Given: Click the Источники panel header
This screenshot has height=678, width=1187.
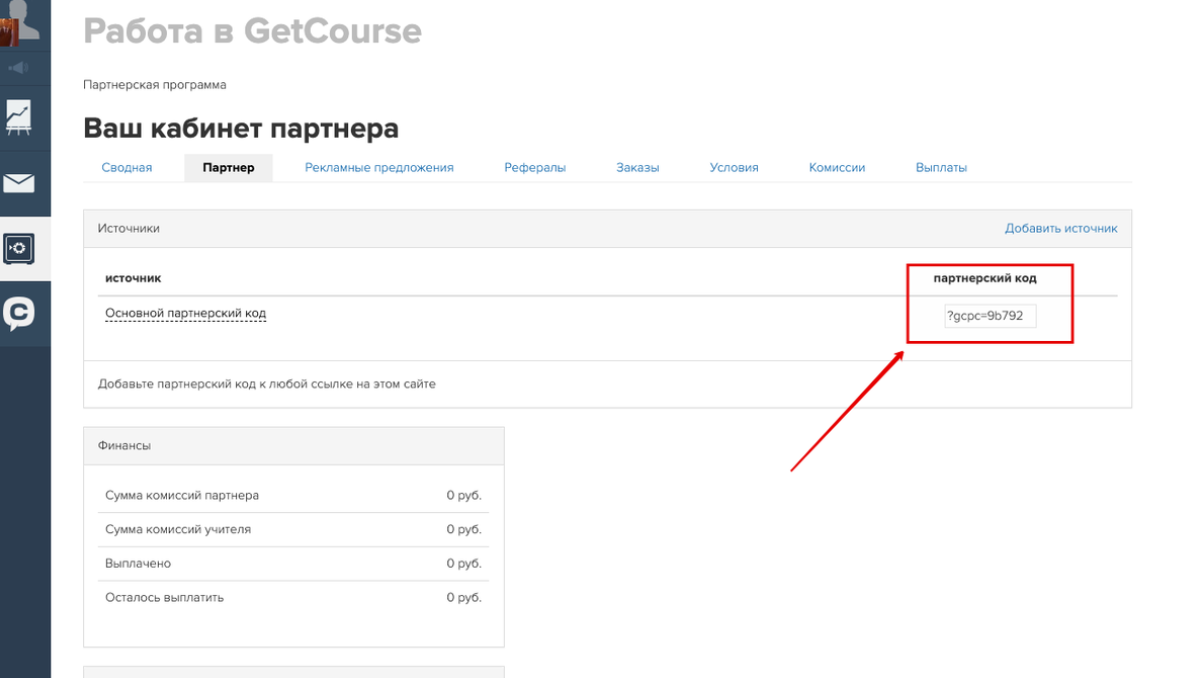Looking at the screenshot, I should pos(607,229).
